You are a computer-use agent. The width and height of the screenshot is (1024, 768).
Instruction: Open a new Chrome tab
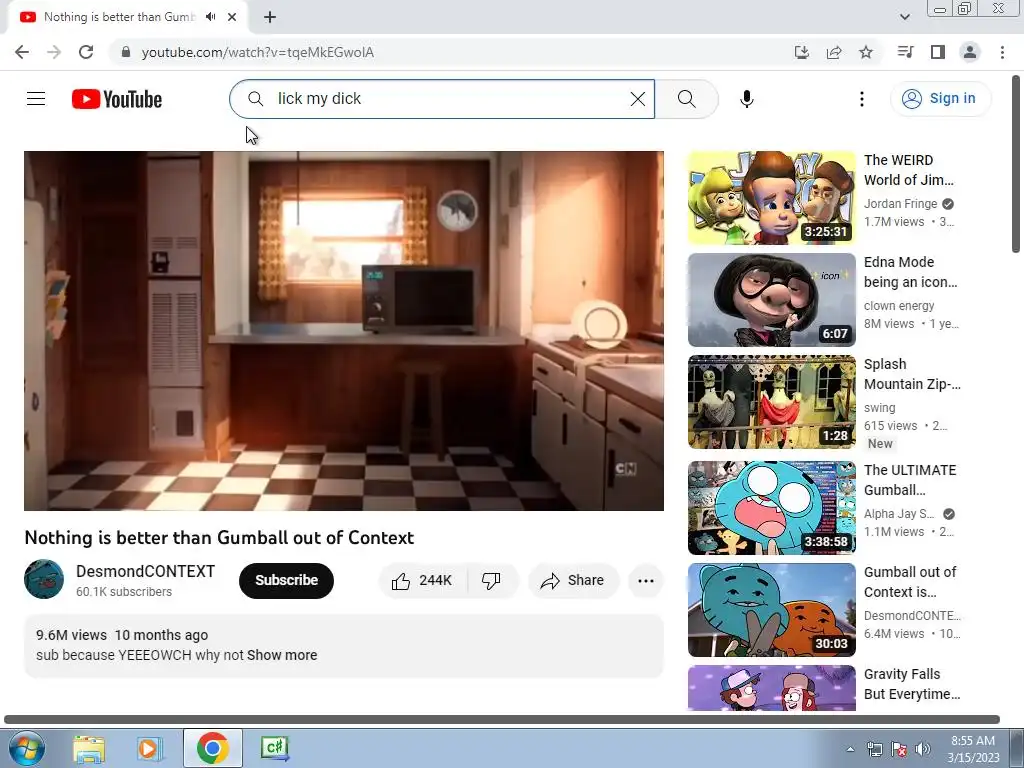[270, 17]
